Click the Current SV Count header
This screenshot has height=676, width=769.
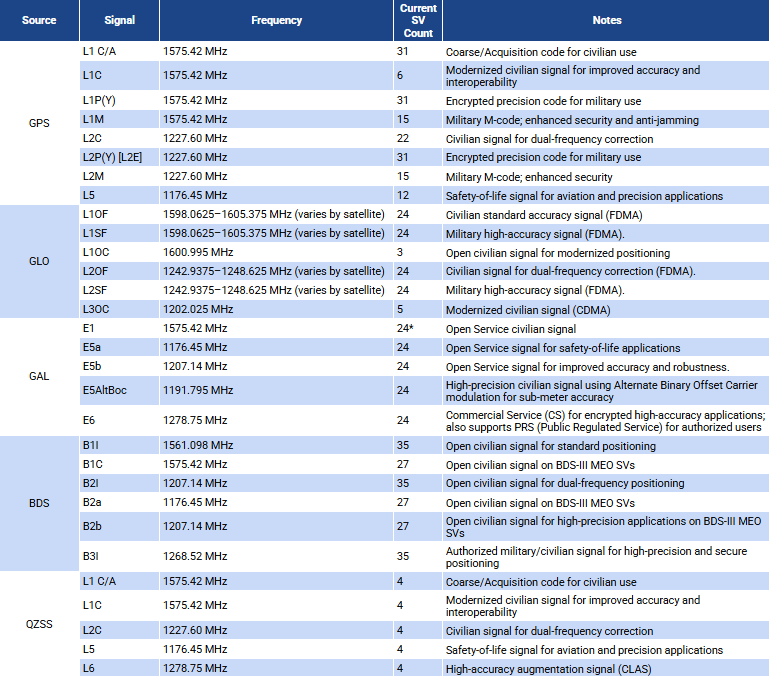[418, 20]
